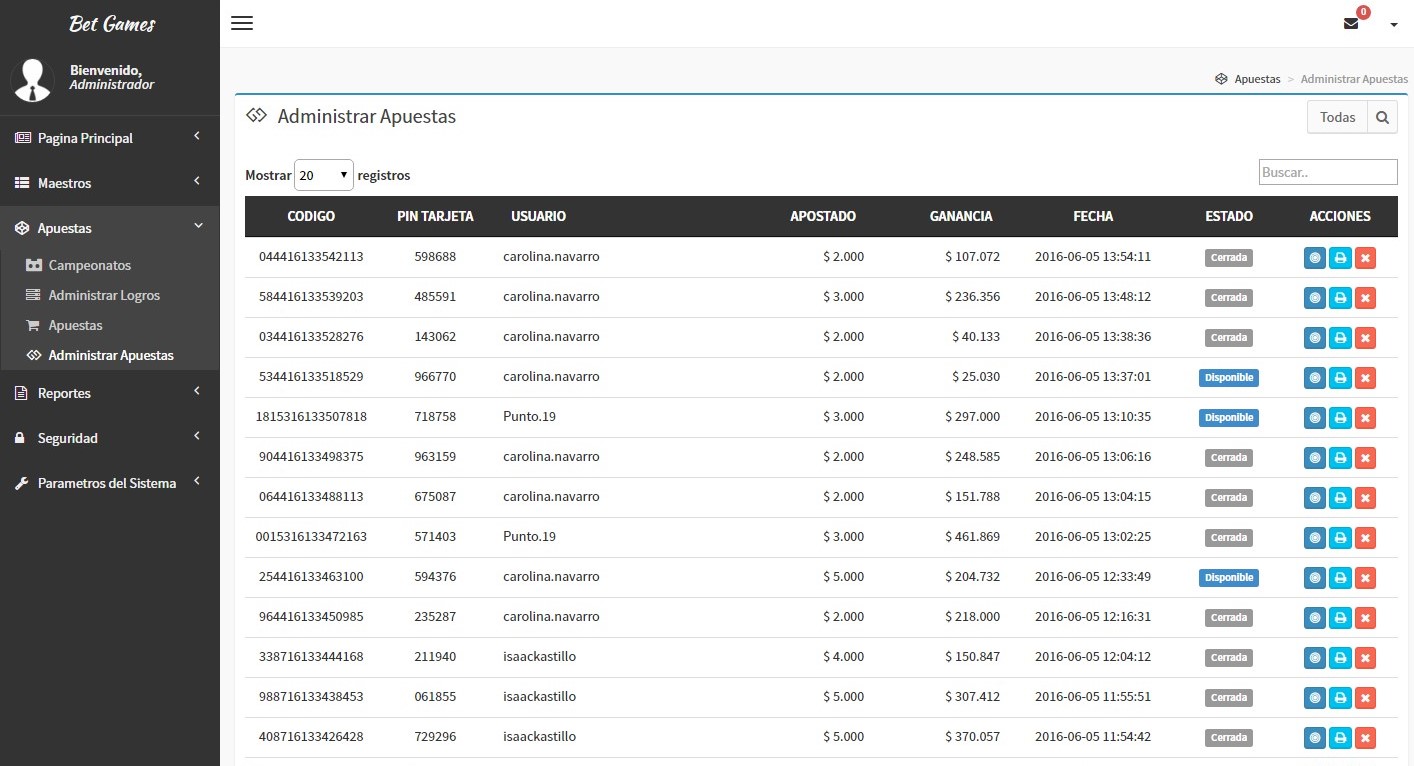Click the Todas filter button
Viewport: 1414px width, 766px height.
pos(1337,118)
